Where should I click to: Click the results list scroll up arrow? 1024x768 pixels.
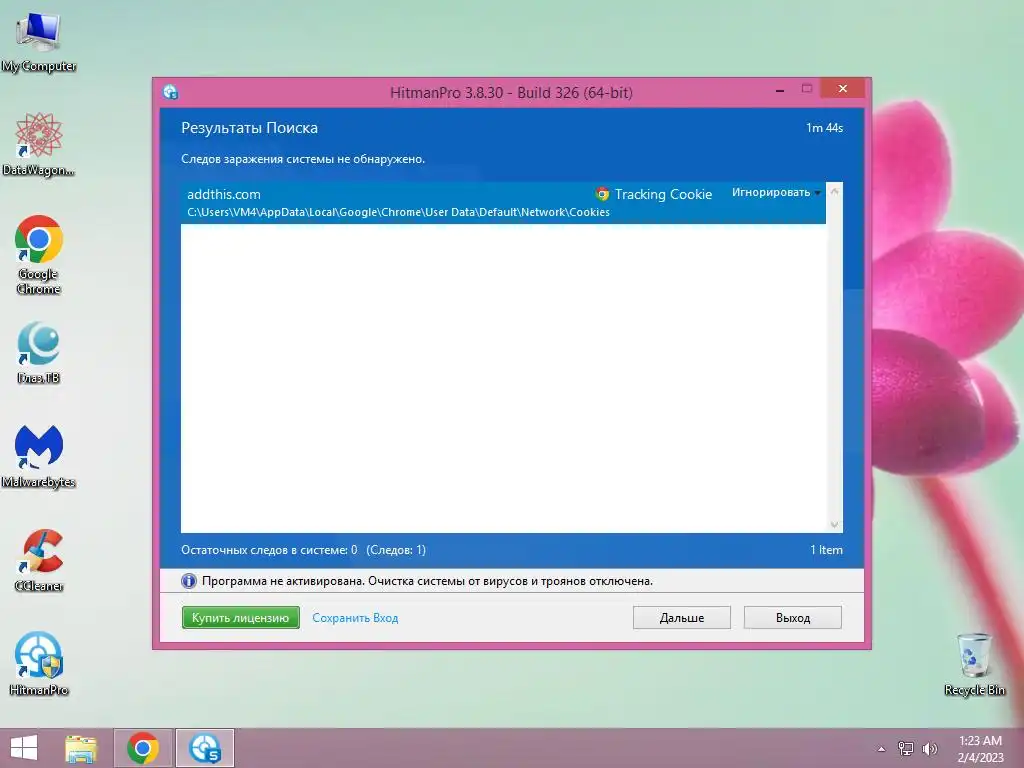point(834,191)
